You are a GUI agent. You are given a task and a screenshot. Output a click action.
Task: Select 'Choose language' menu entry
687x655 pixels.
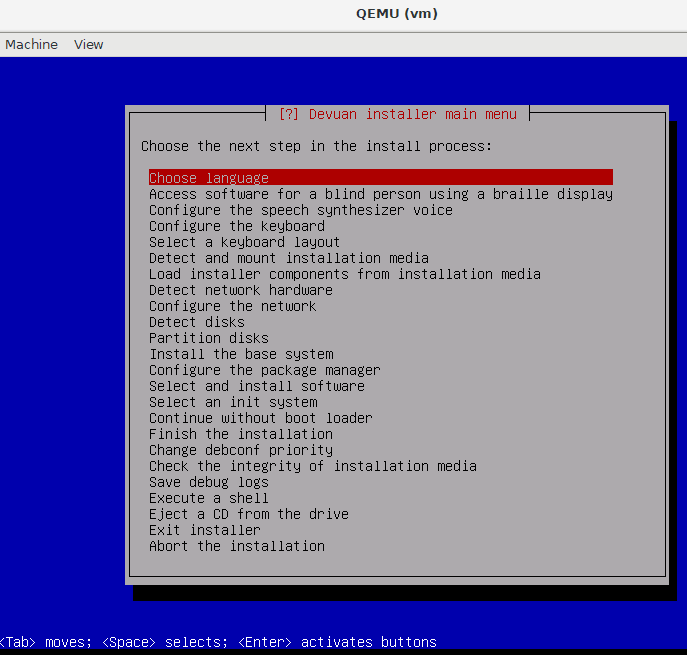point(381,177)
